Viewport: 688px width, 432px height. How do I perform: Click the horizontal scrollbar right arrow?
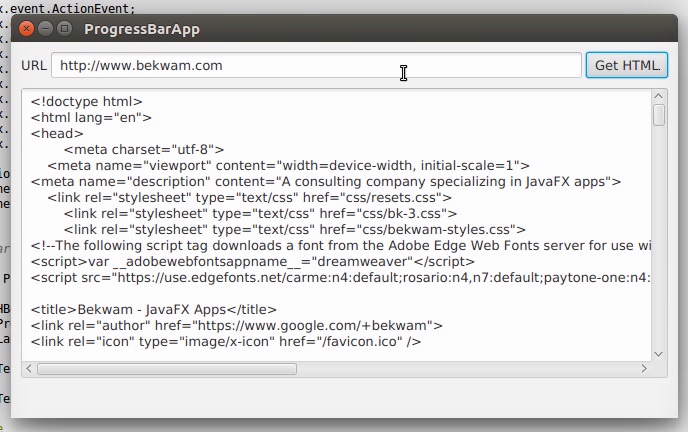pyautogui.click(x=643, y=369)
